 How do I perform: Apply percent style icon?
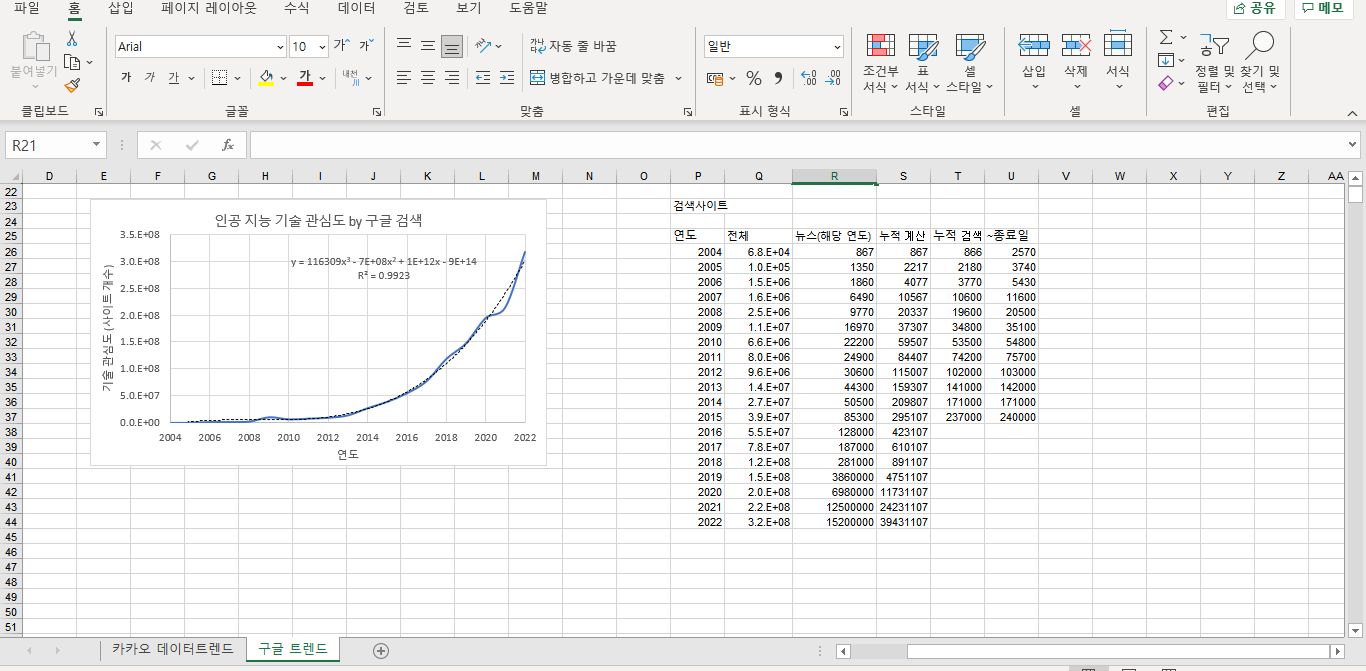754,78
